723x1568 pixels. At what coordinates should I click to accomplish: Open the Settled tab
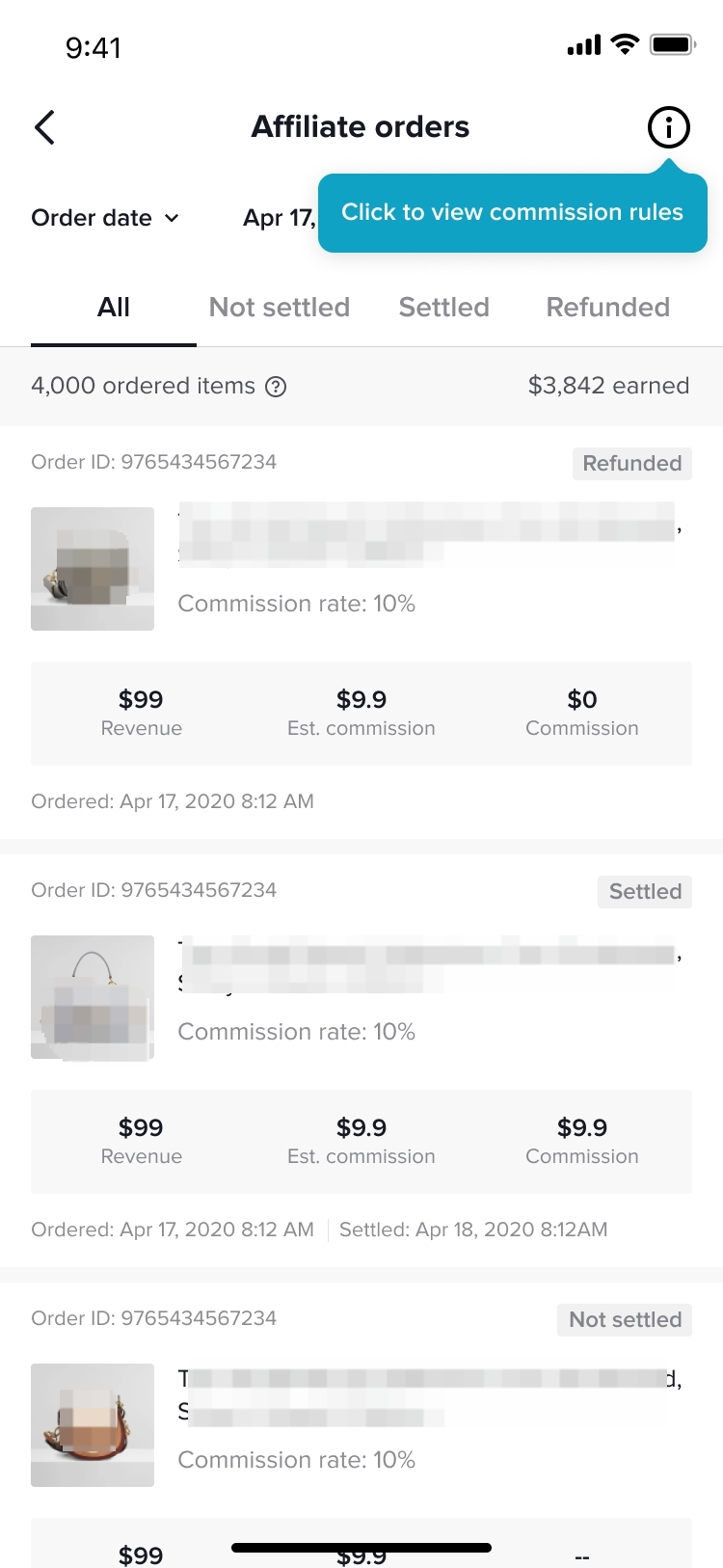click(444, 308)
